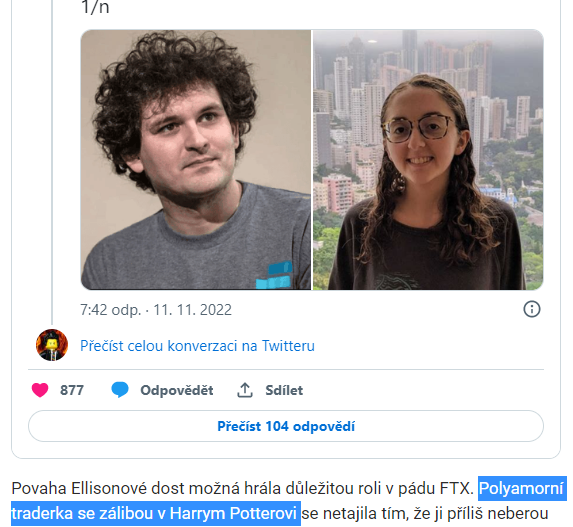The image size is (573, 527).
Task: Open the right photo of woman with glasses
Action: (428, 160)
